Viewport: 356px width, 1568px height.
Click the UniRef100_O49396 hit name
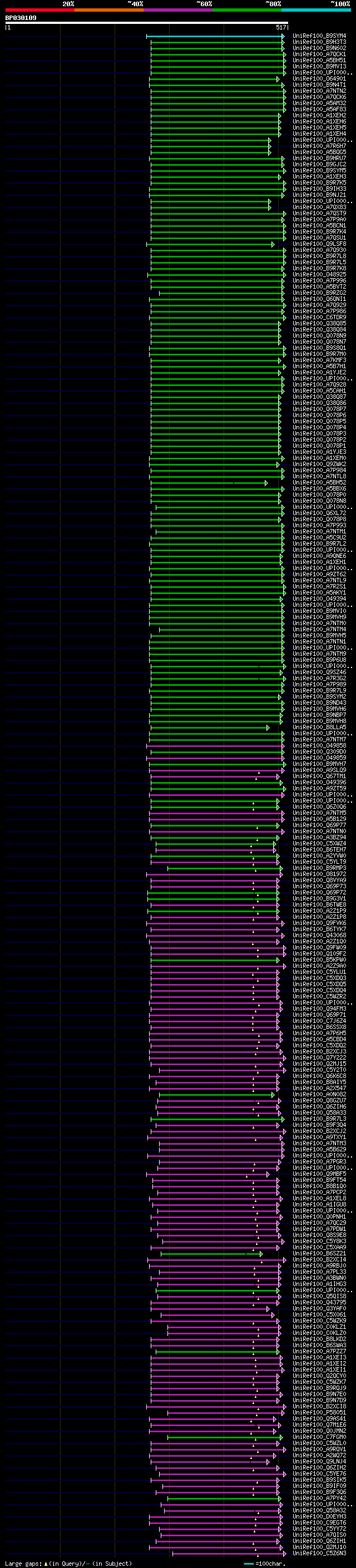tap(319, 783)
